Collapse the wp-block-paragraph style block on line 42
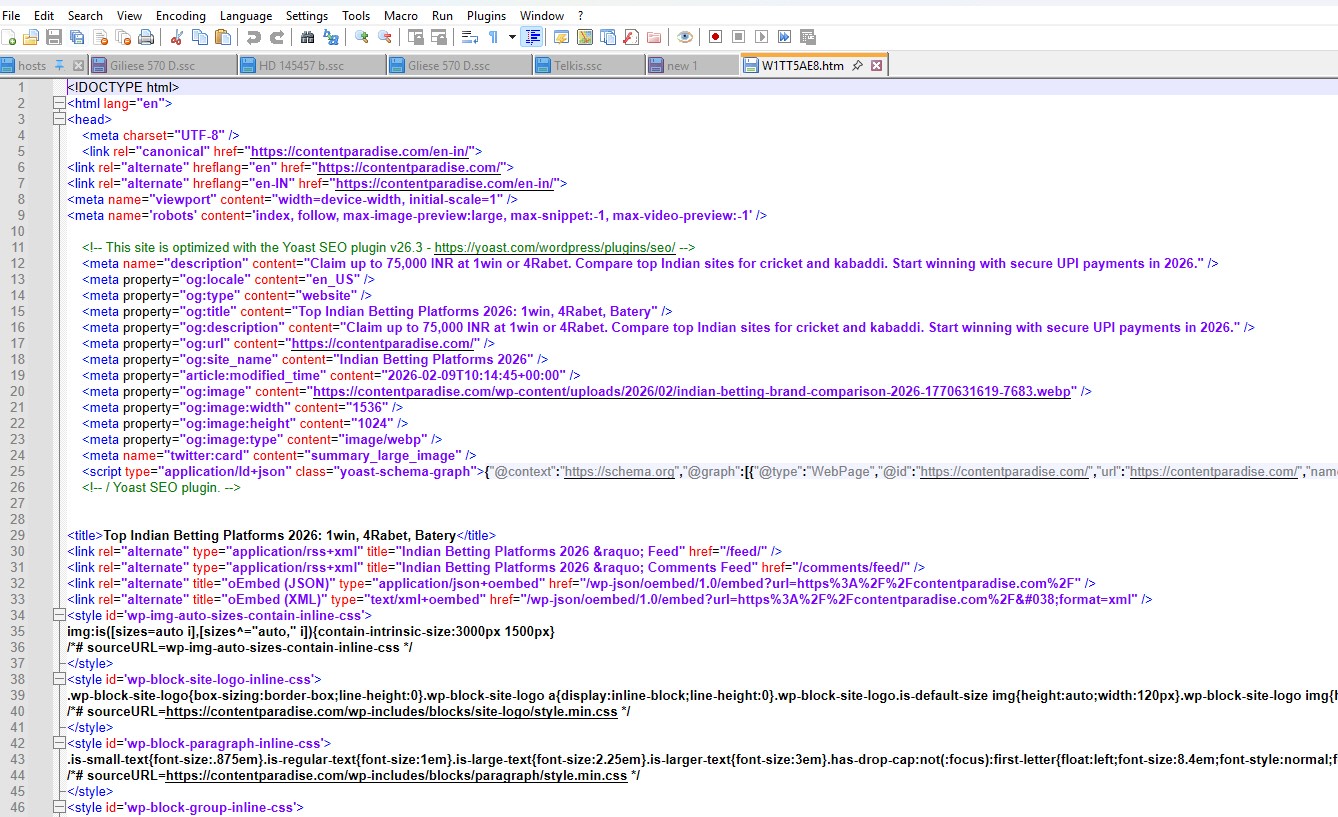Viewport: 1338px width, 817px height. 58,743
